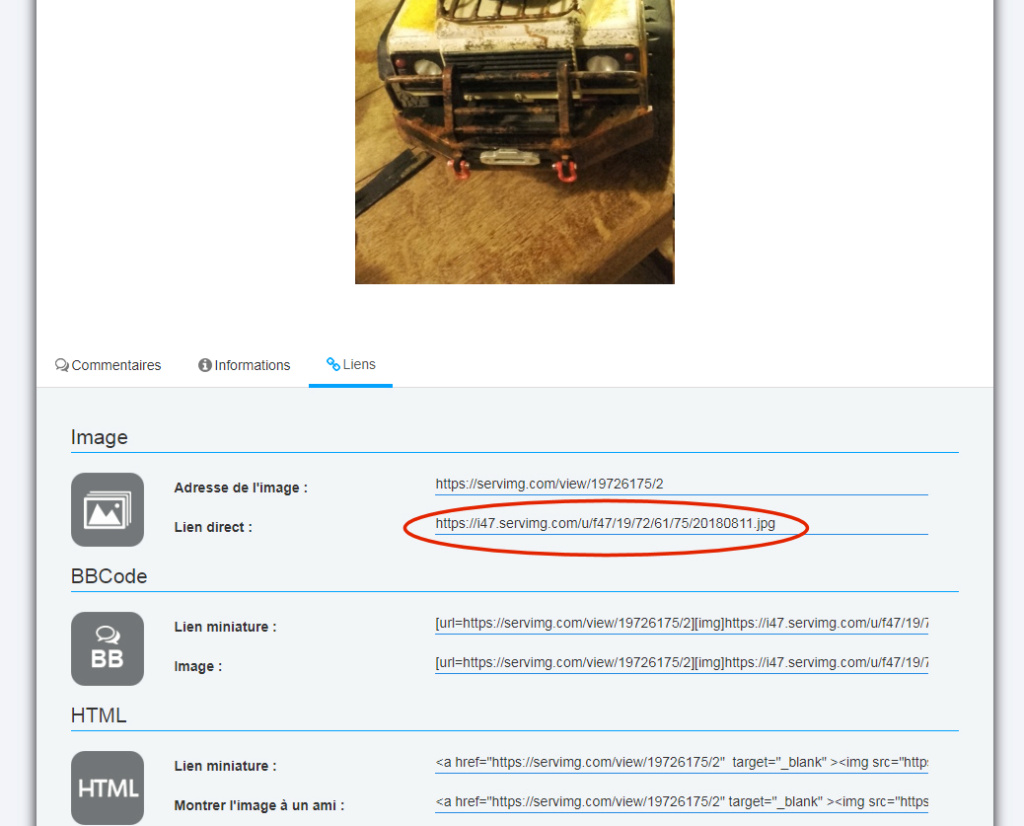Screen dimensions: 1024x826
Task: Click the chain link icon beside Liens
Action: [333, 364]
